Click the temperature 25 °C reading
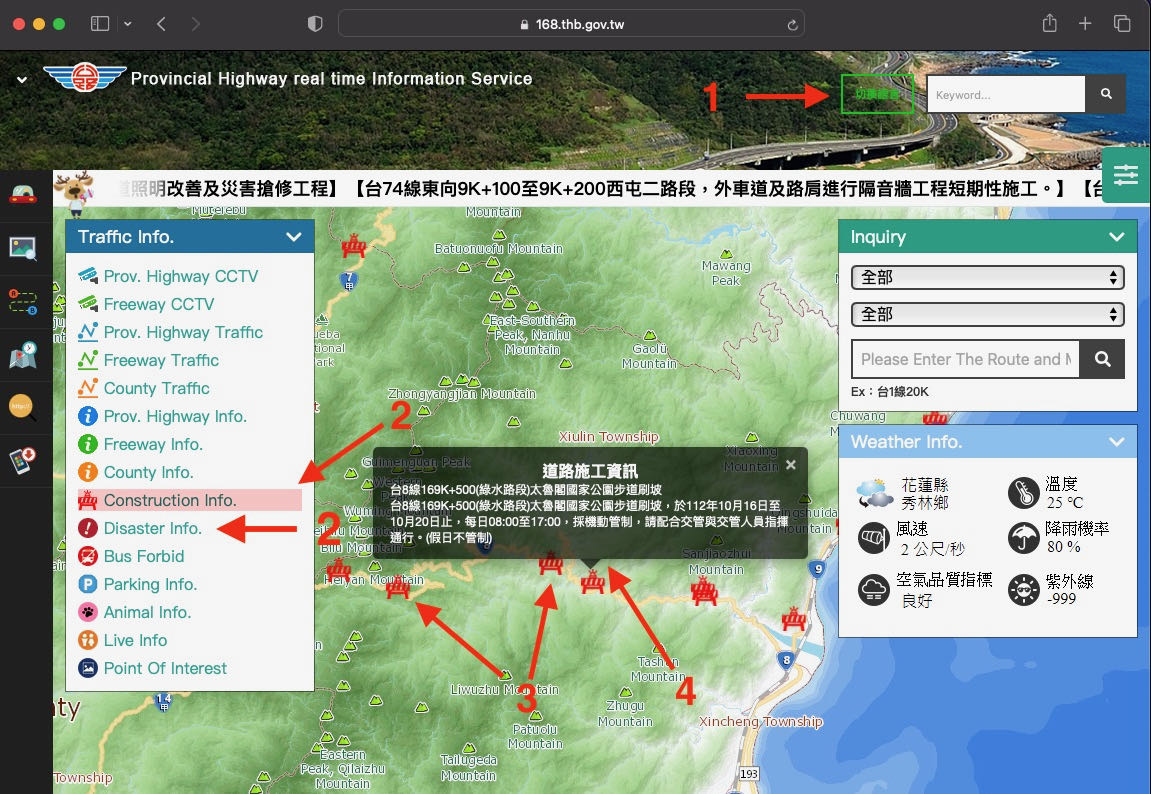The image size is (1151, 794). pyautogui.click(x=1064, y=503)
